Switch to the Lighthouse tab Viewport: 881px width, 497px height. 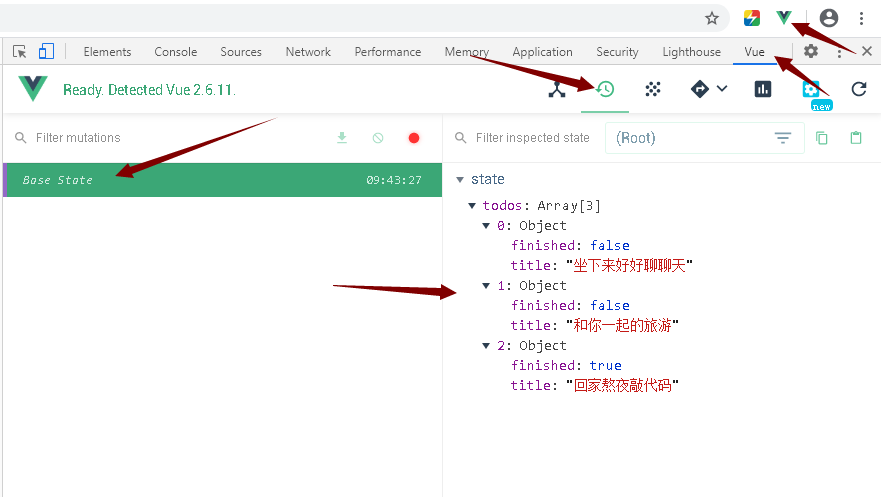click(x=691, y=52)
